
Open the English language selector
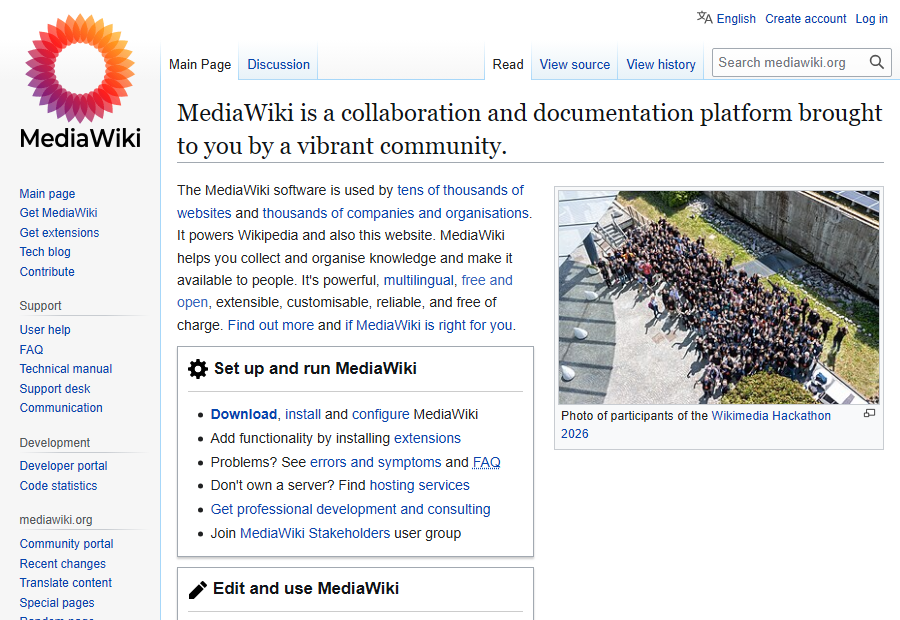(x=736, y=19)
